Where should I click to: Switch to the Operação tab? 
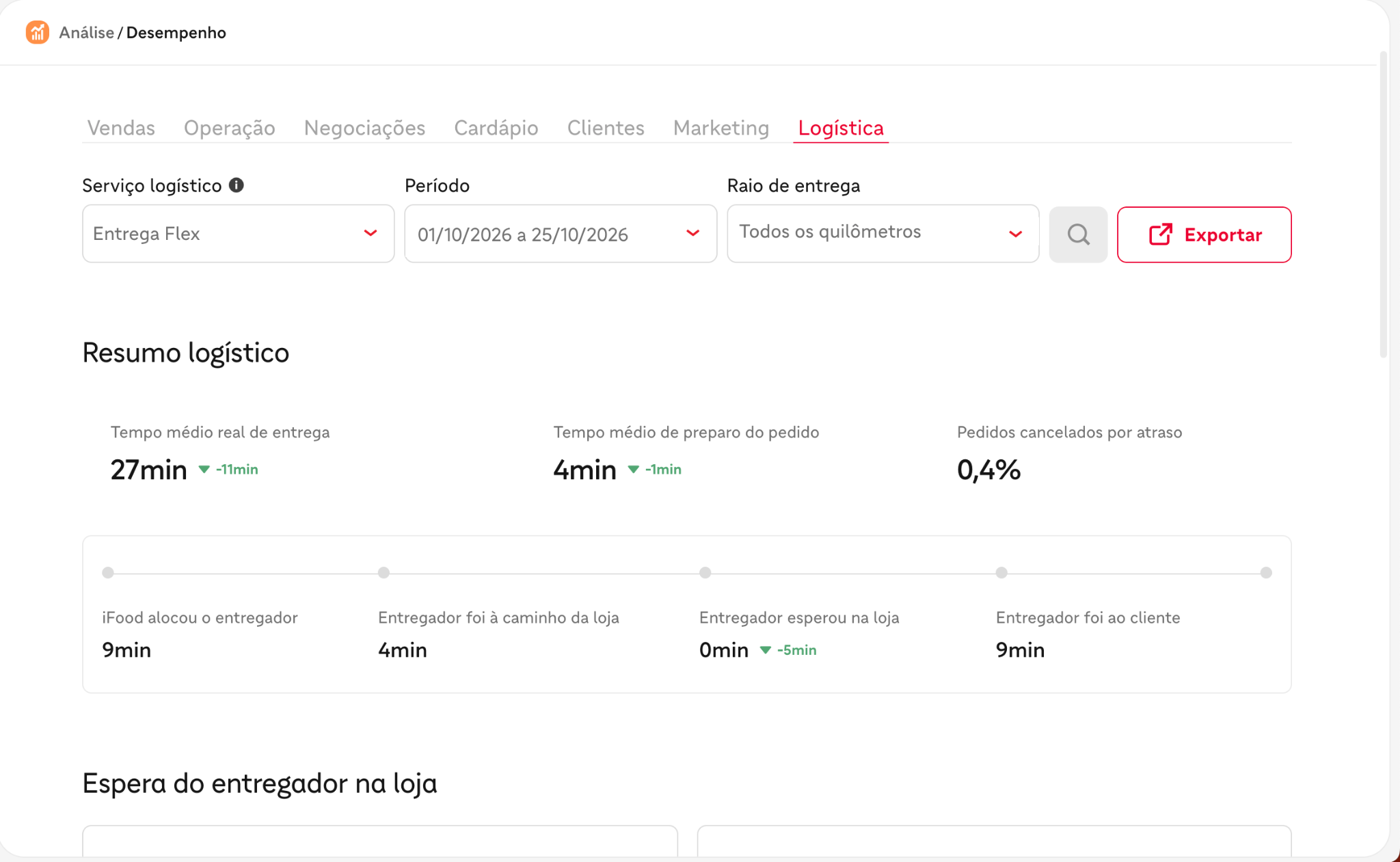230,128
